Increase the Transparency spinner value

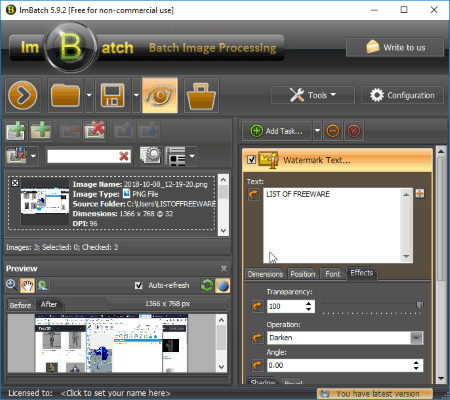tap(309, 303)
